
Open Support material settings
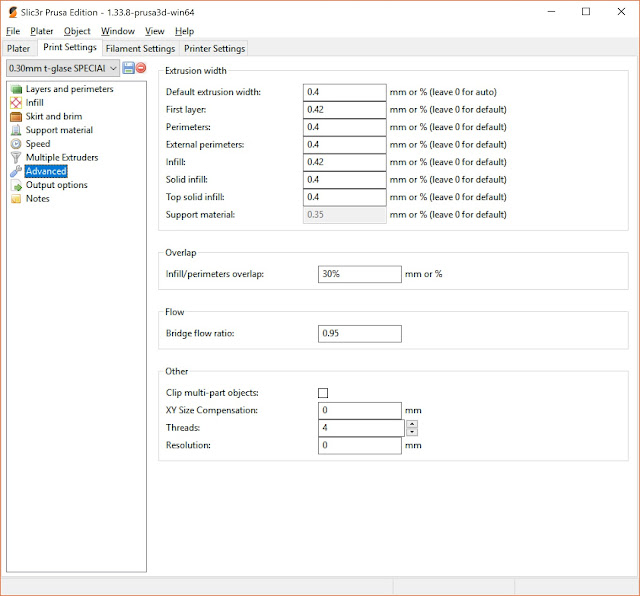click(x=59, y=130)
